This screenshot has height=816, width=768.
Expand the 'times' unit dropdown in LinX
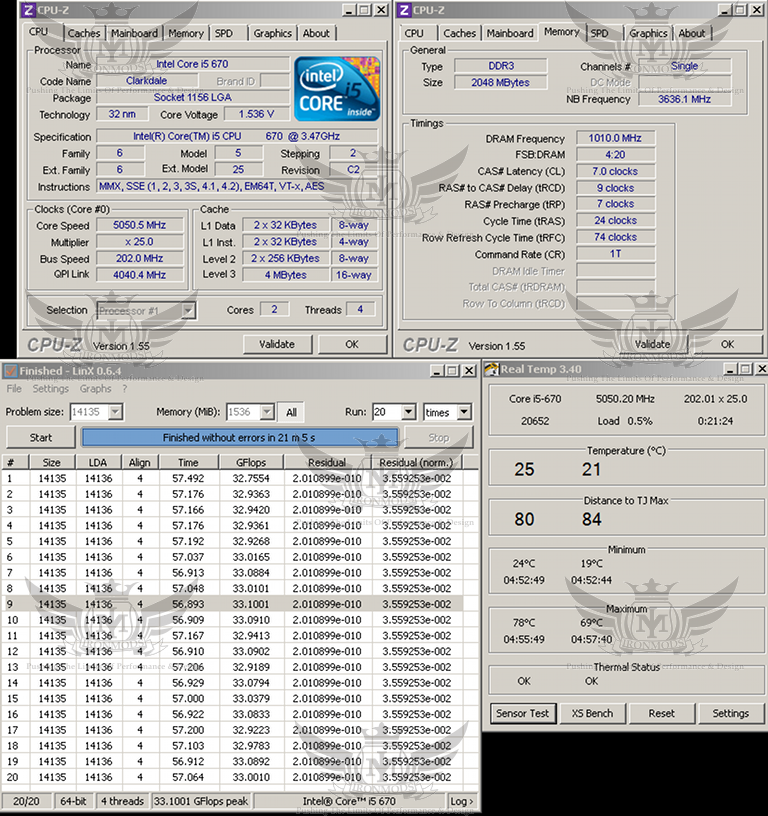coord(464,412)
